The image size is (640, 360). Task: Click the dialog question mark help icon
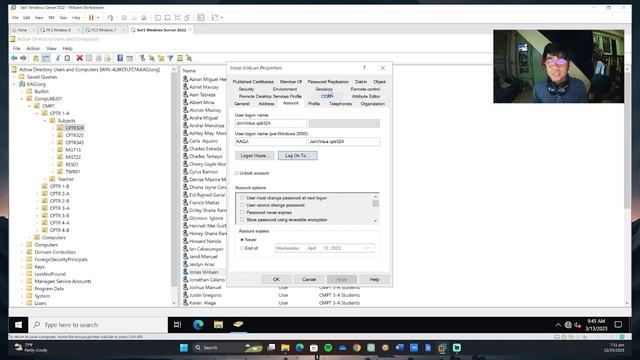click(364, 68)
